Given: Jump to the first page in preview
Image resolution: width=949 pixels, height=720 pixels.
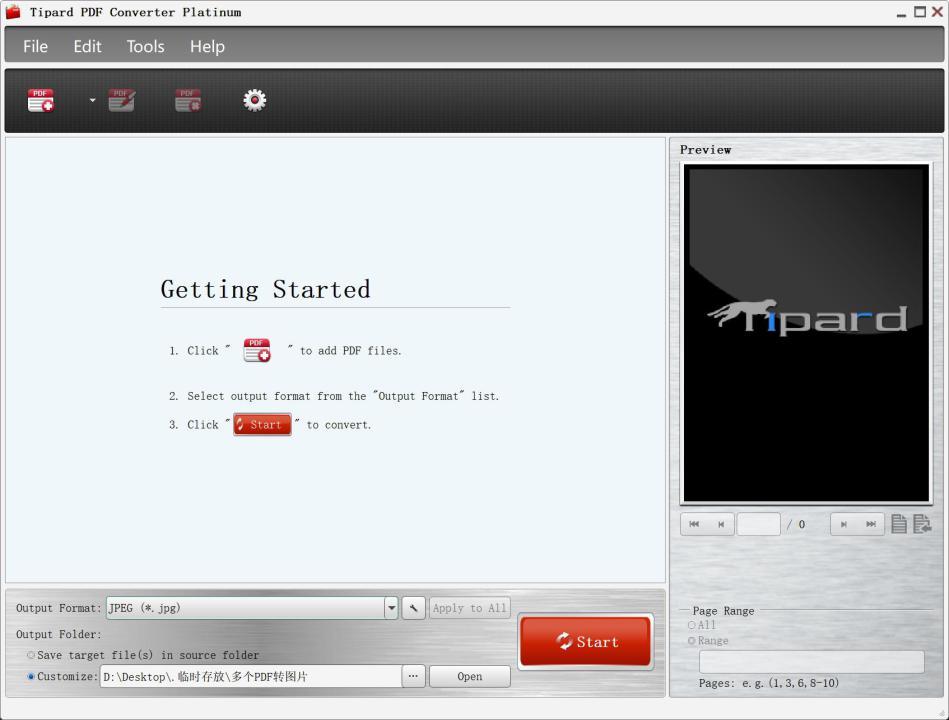Looking at the screenshot, I should (694, 524).
